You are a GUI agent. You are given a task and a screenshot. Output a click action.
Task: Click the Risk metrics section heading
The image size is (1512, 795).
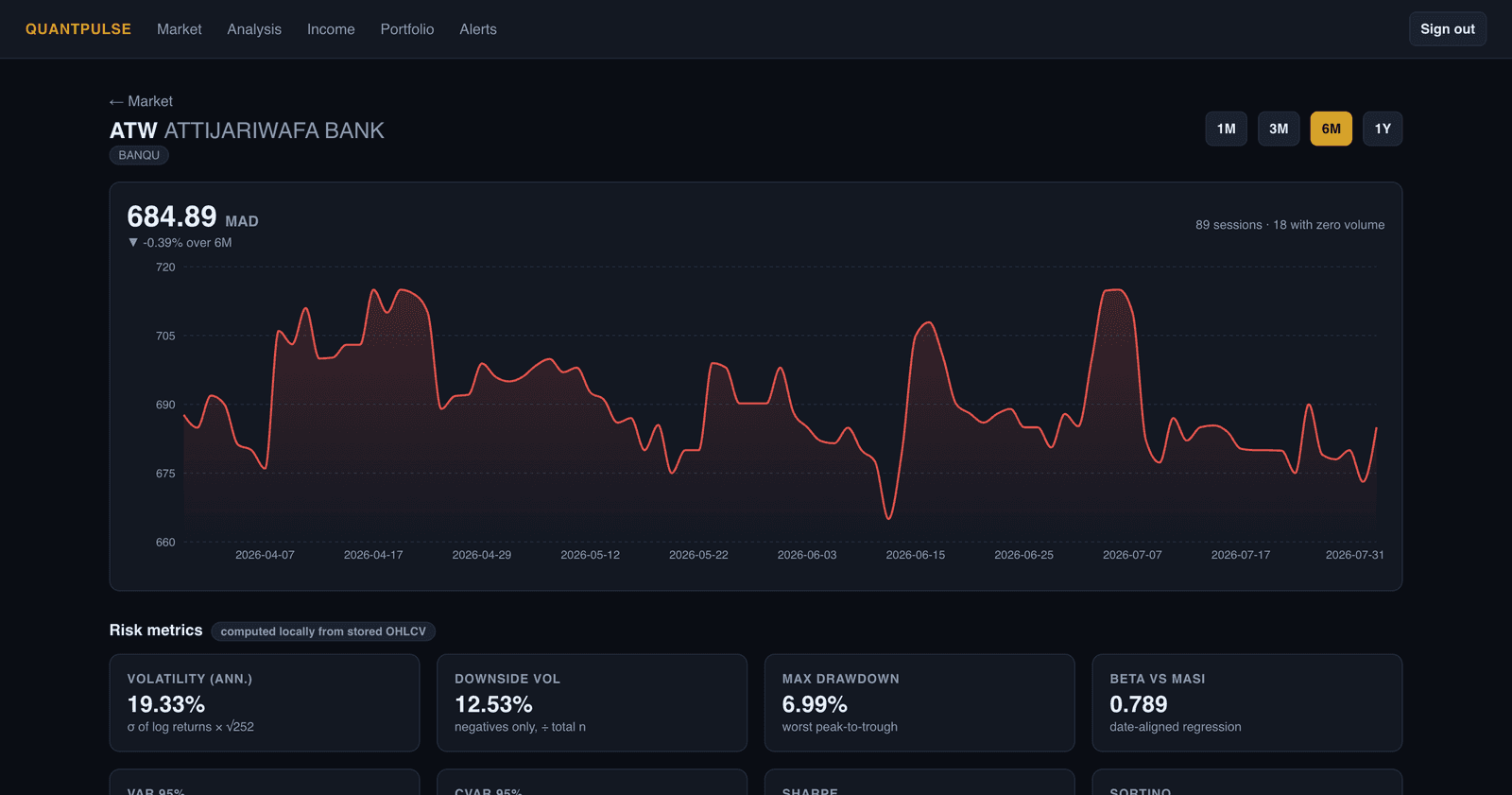tap(156, 631)
